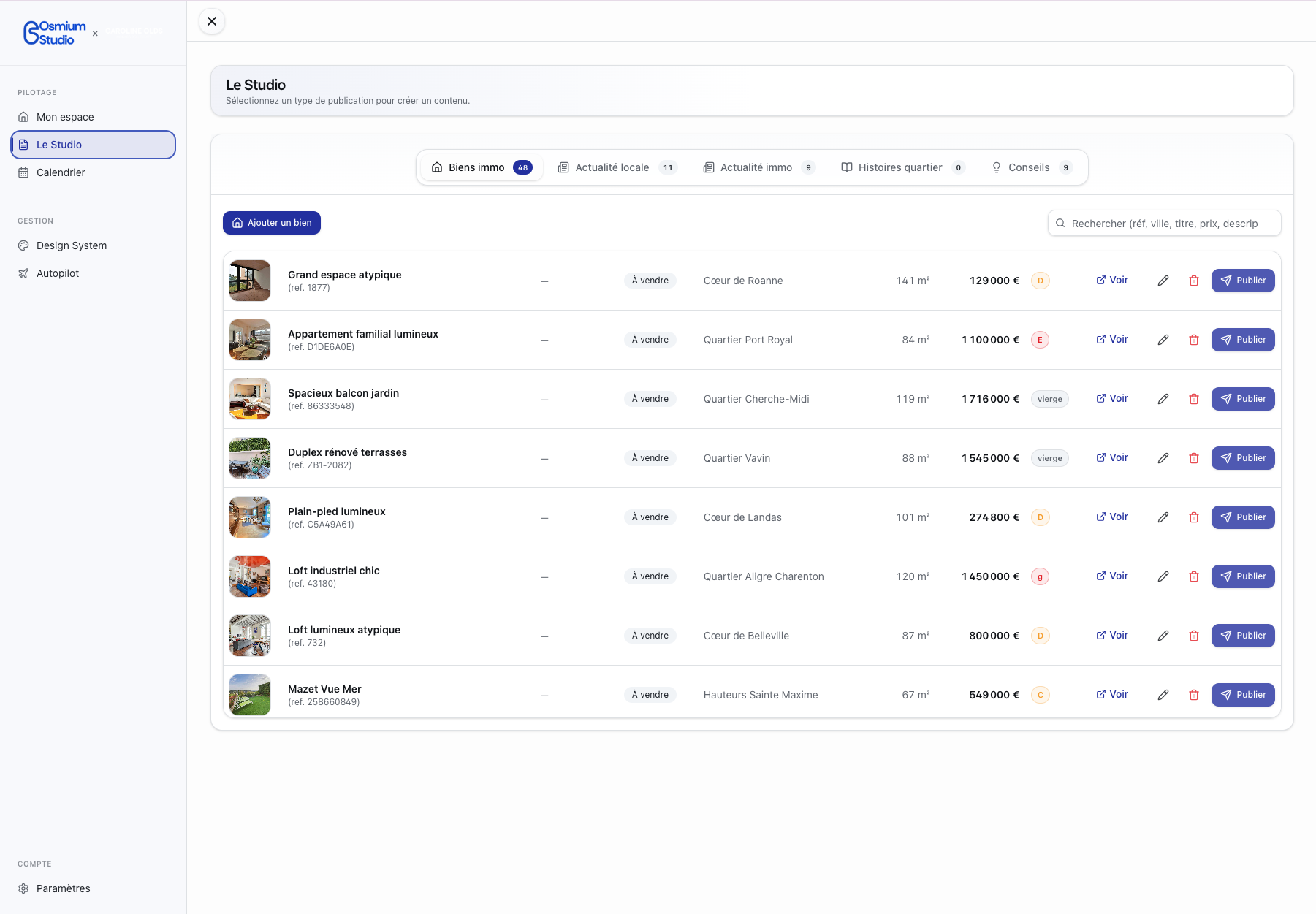Click the vierge badge for Spacieux balcon jardin
The width and height of the screenshot is (1316, 914).
click(x=1050, y=399)
